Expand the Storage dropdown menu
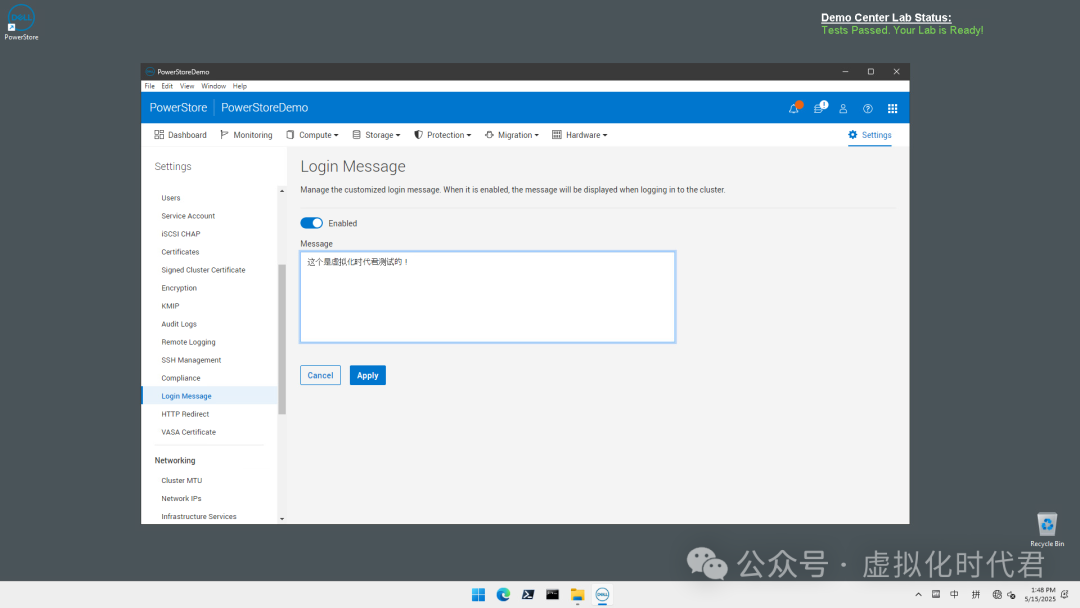 376,135
